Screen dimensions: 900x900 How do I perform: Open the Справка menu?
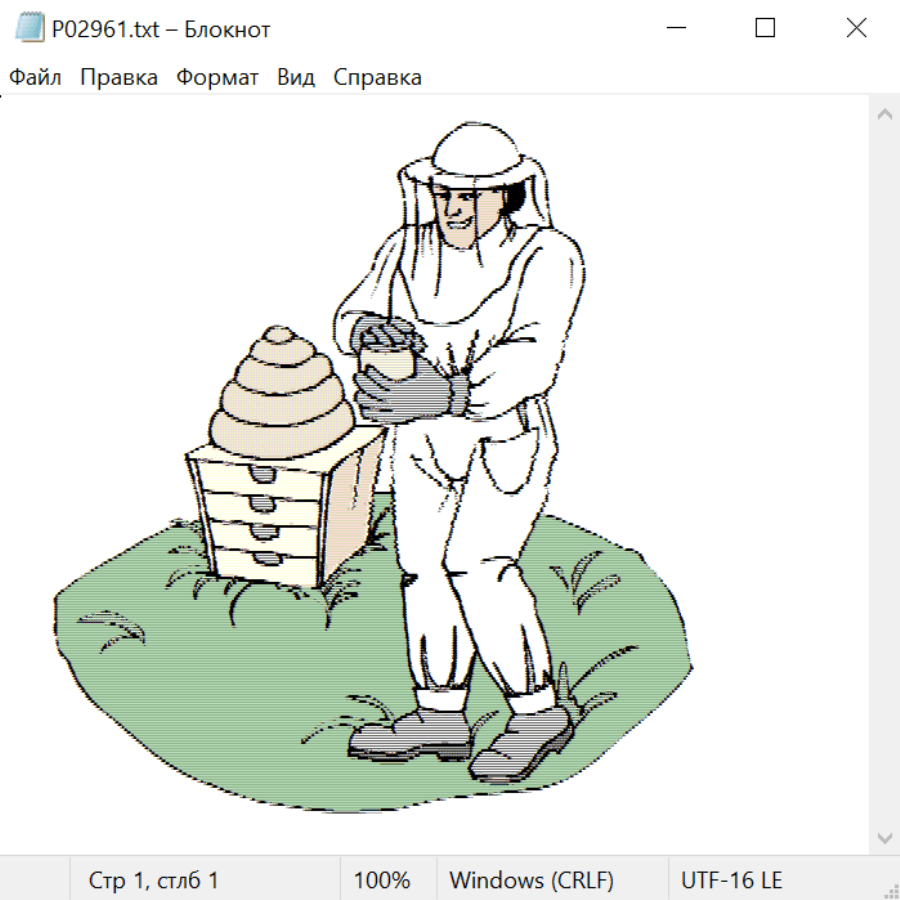click(x=377, y=78)
